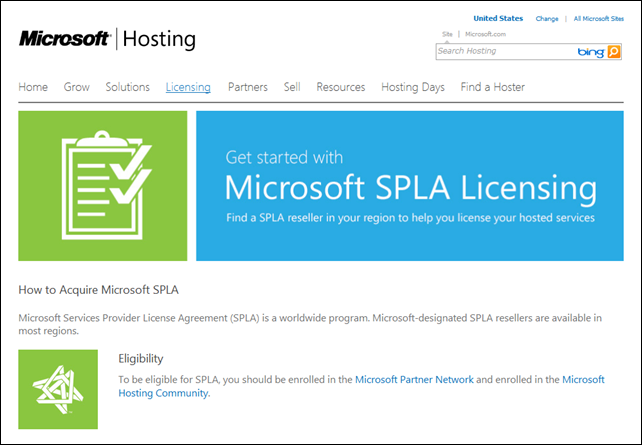Click the bing logo in search box
The width and height of the screenshot is (642, 445).
point(591,52)
